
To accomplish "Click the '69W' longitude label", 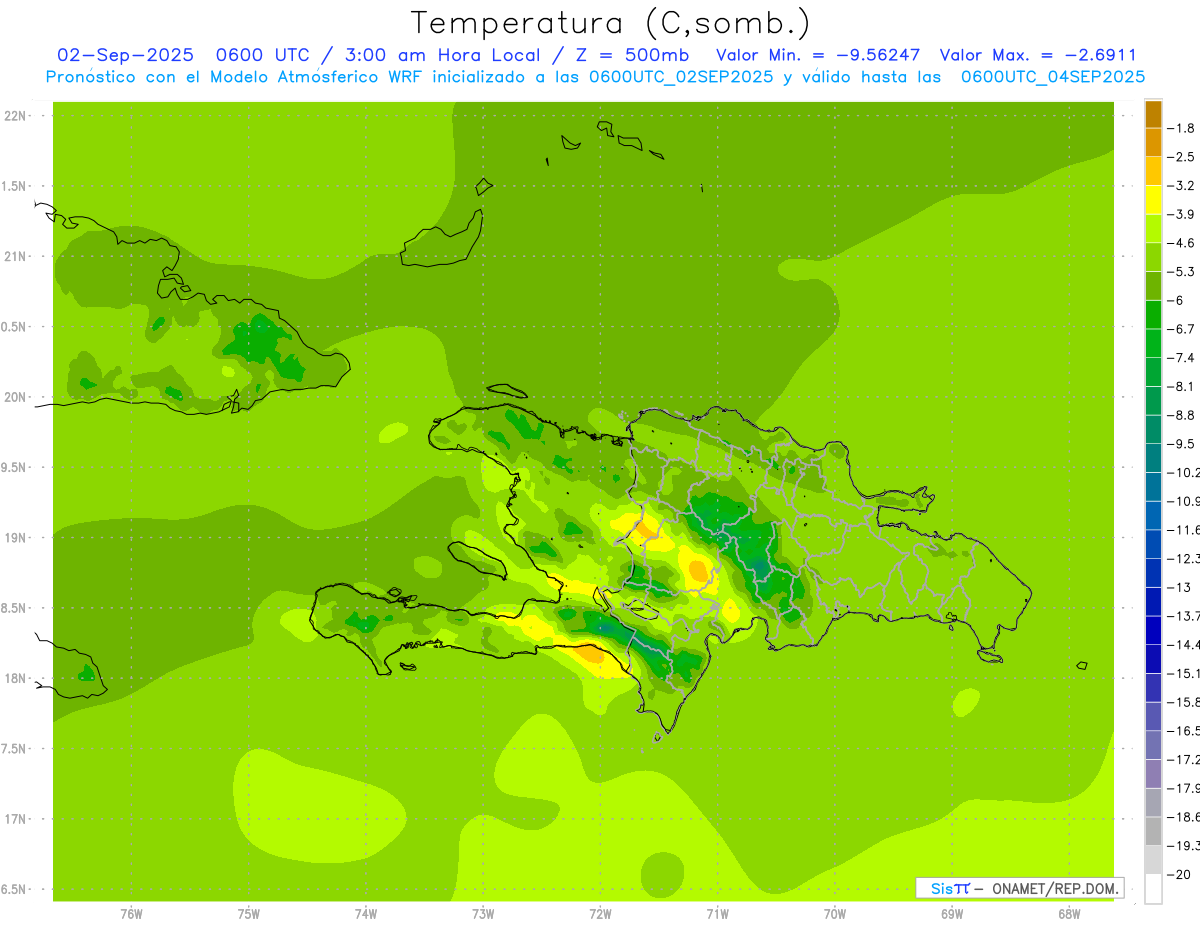I will [x=952, y=914].
